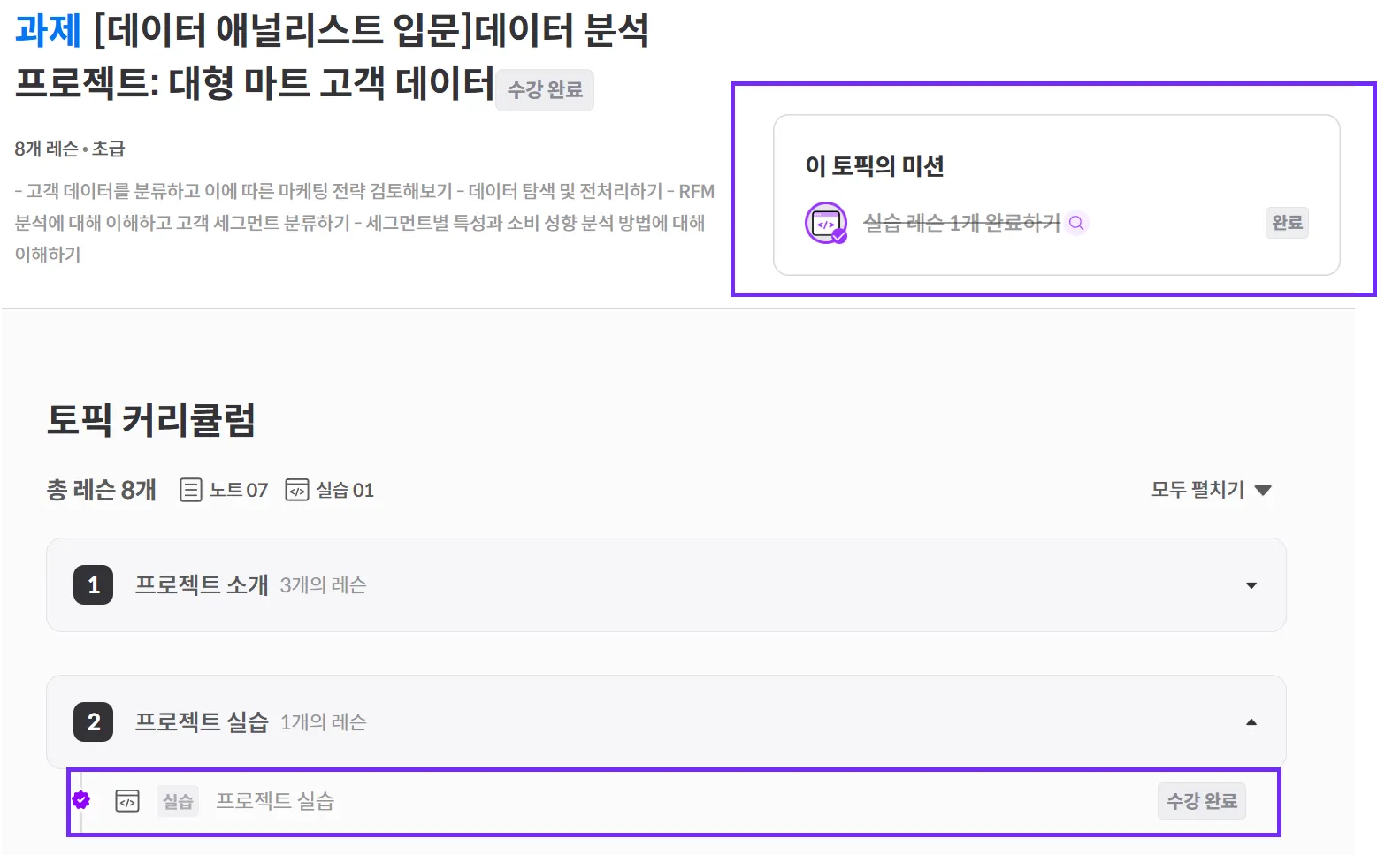
Task: Click the number 1 section badge
Action: coord(93,585)
